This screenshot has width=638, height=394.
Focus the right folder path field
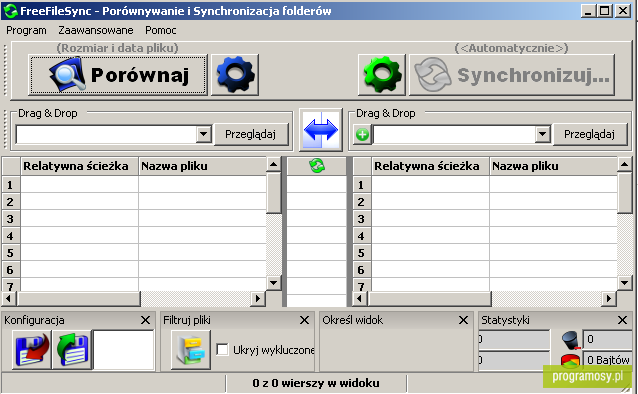(454, 134)
